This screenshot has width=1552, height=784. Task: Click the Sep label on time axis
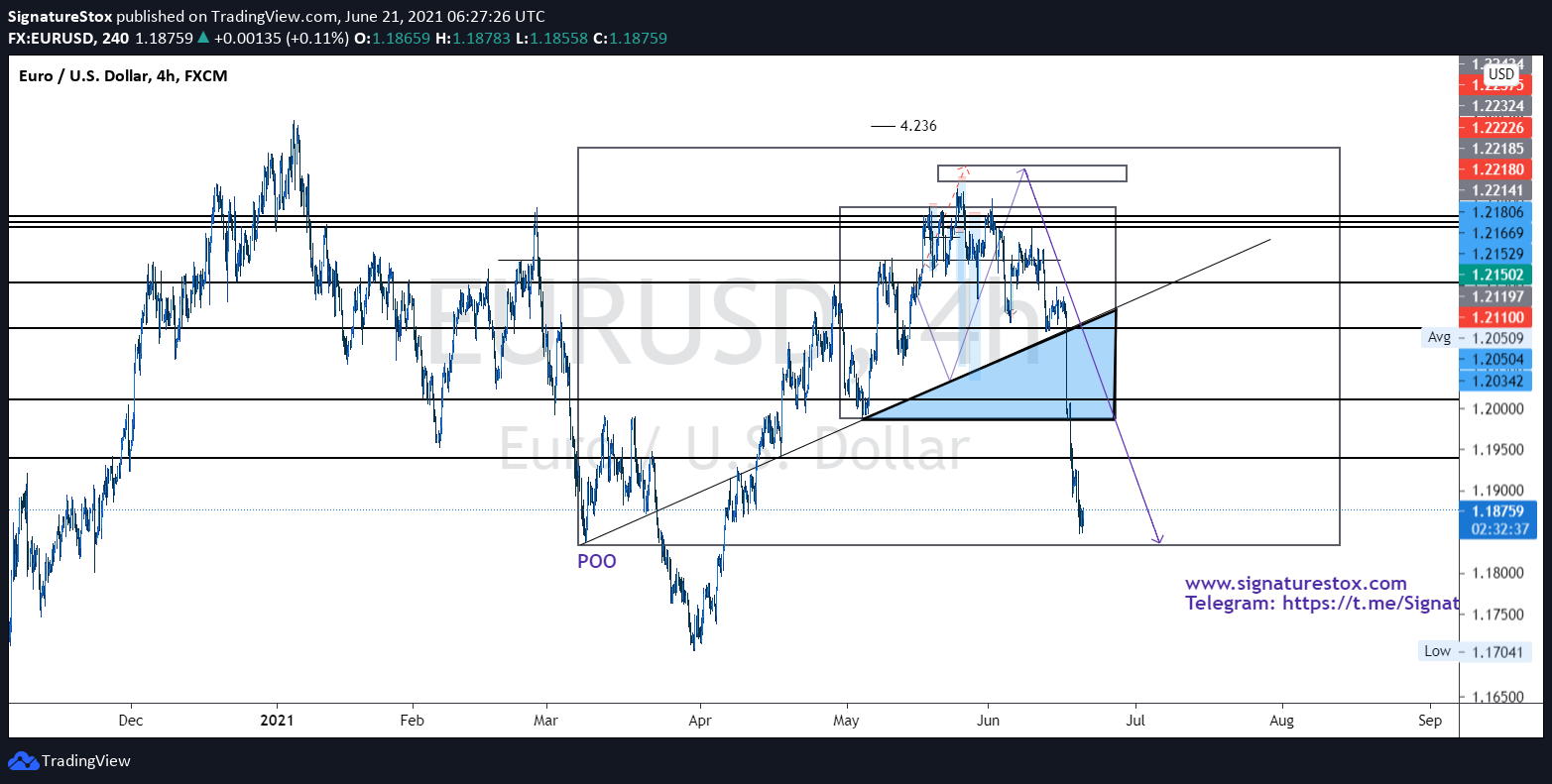point(1430,721)
